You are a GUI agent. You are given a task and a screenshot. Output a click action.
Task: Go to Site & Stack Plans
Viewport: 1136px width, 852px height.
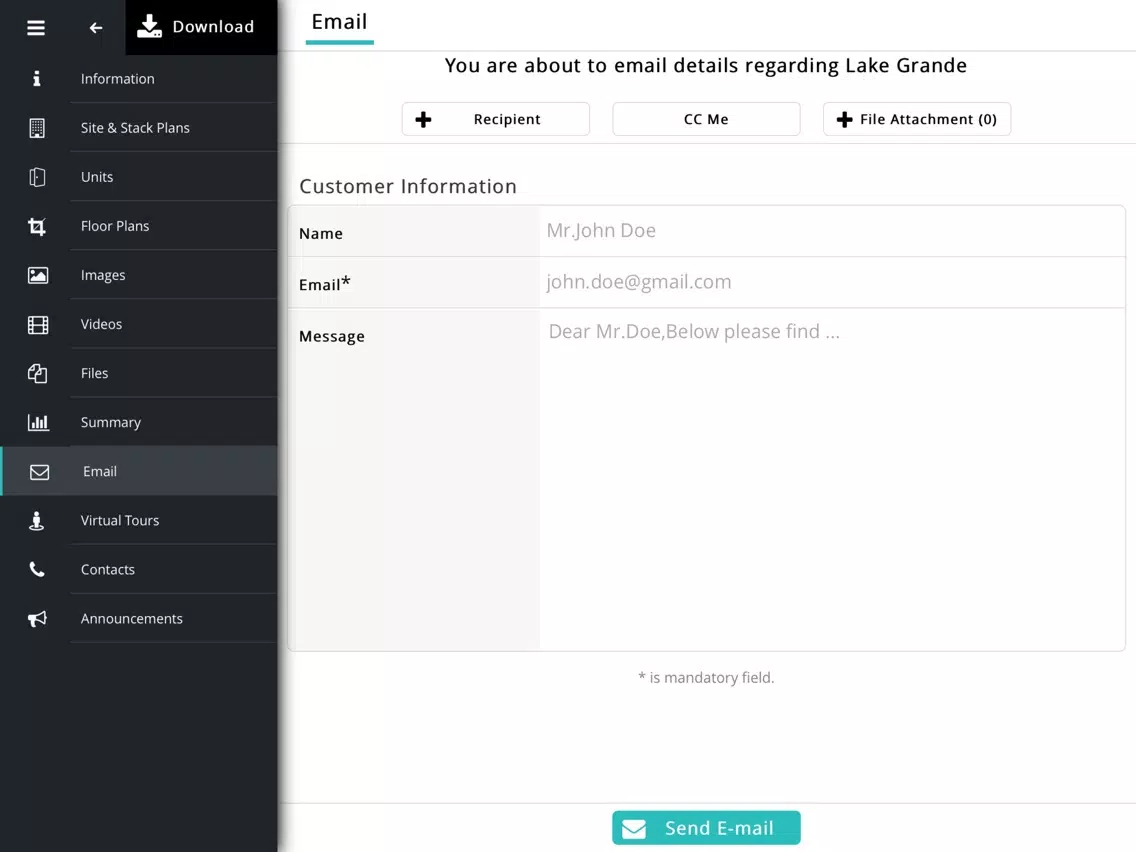(139, 128)
